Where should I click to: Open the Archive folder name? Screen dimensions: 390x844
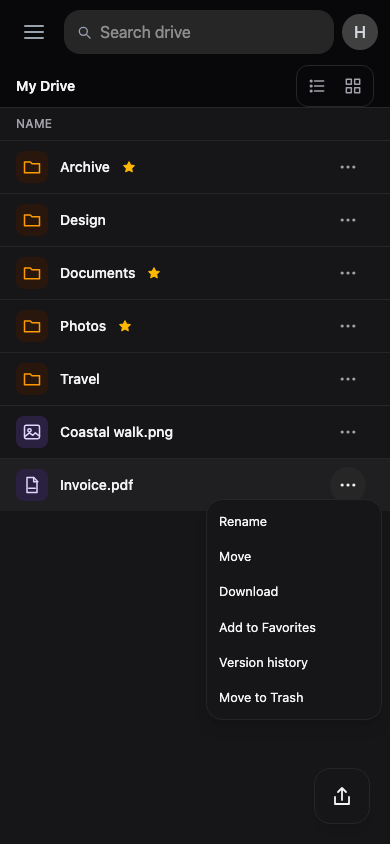click(x=85, y=167)
